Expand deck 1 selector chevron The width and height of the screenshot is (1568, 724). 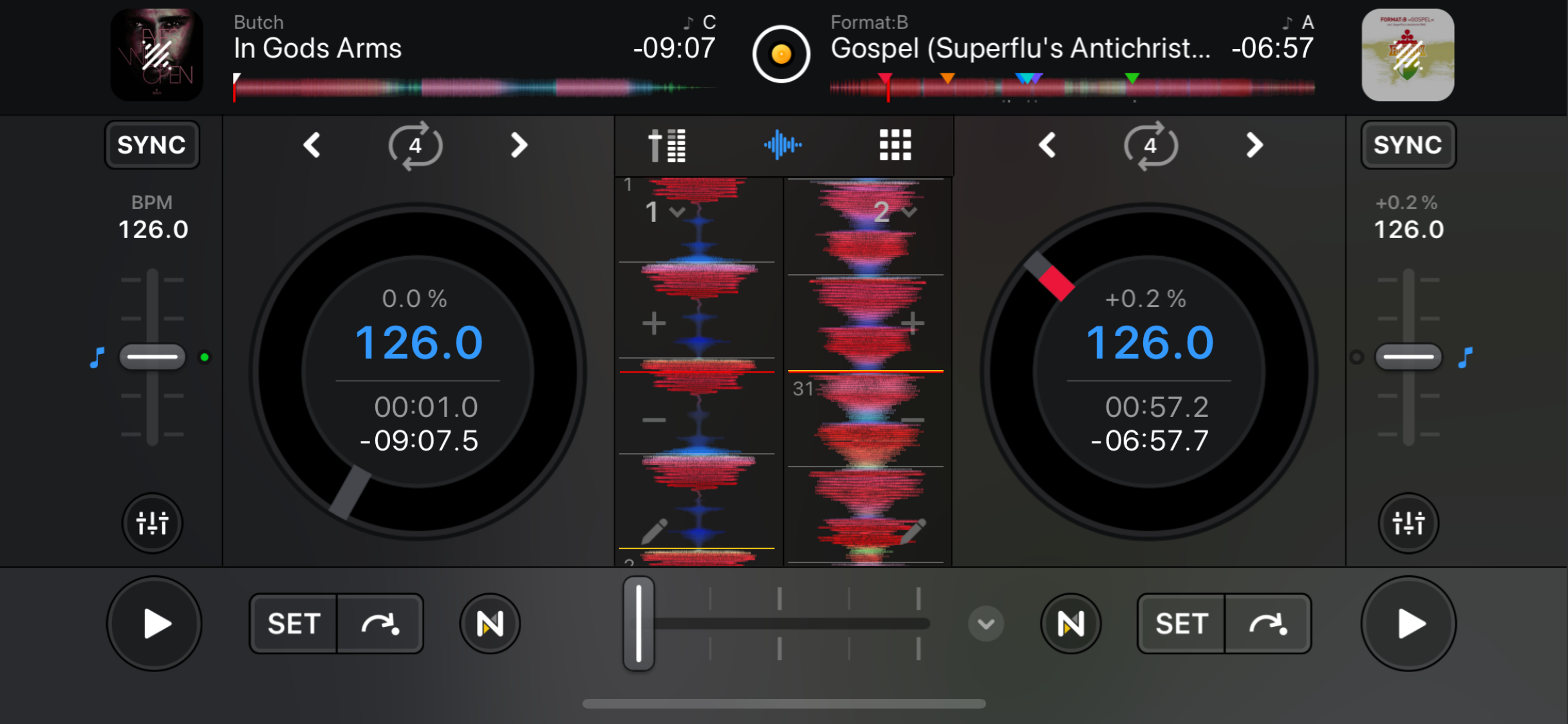coord(677,212)
